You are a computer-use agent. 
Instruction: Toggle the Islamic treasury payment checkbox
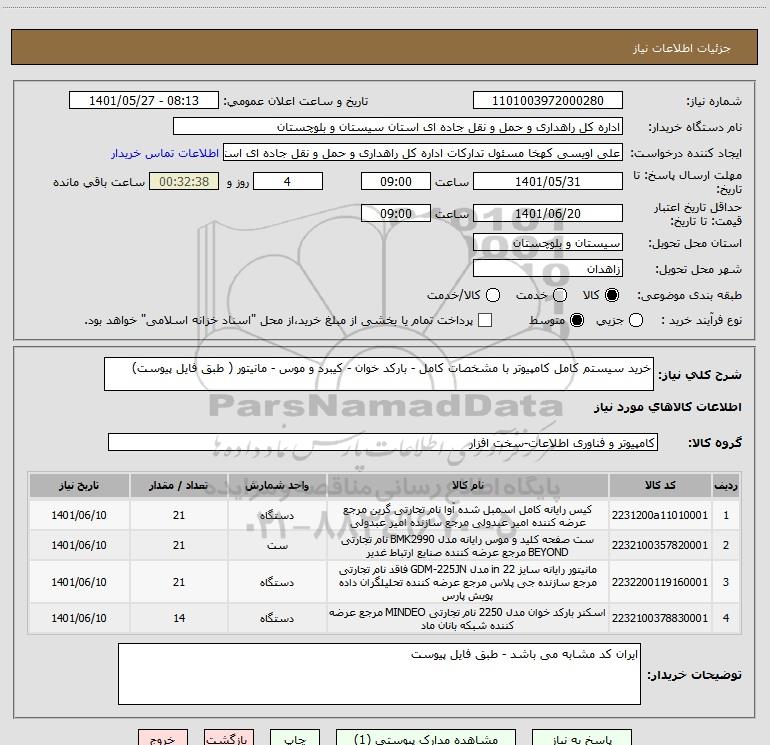[485, 320]
